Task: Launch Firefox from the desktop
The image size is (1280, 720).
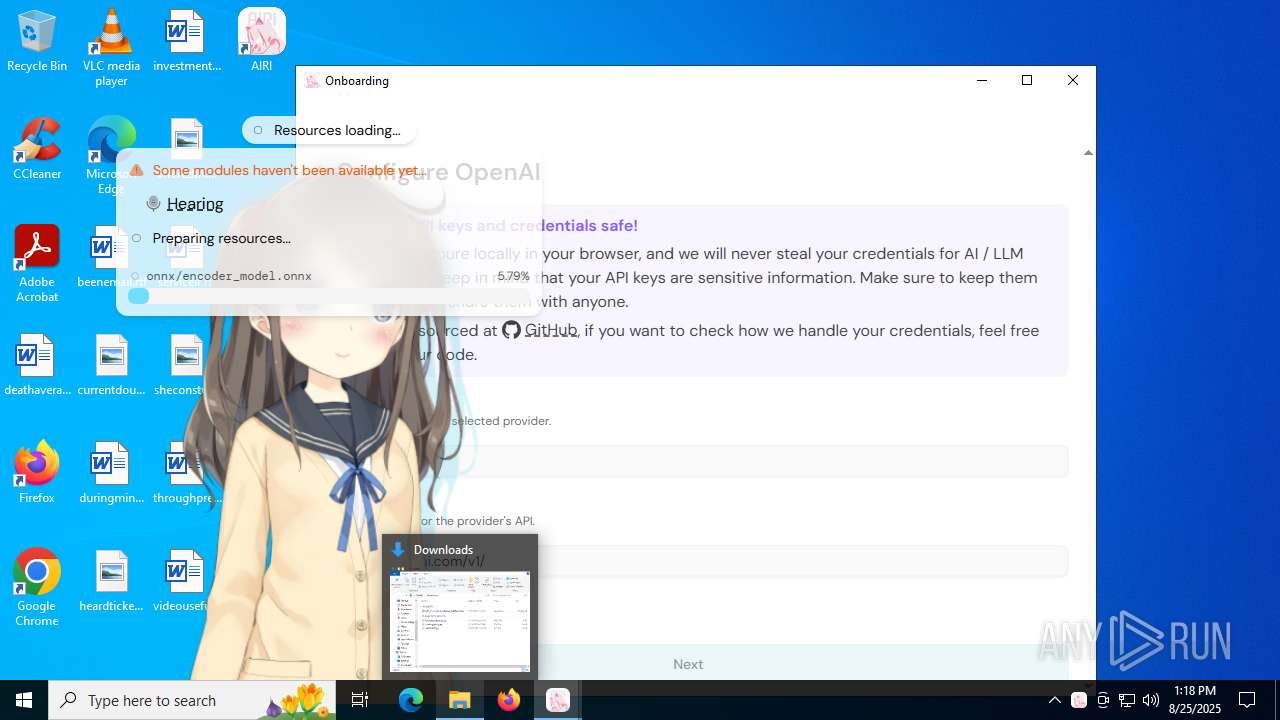Action: [37, 473]
